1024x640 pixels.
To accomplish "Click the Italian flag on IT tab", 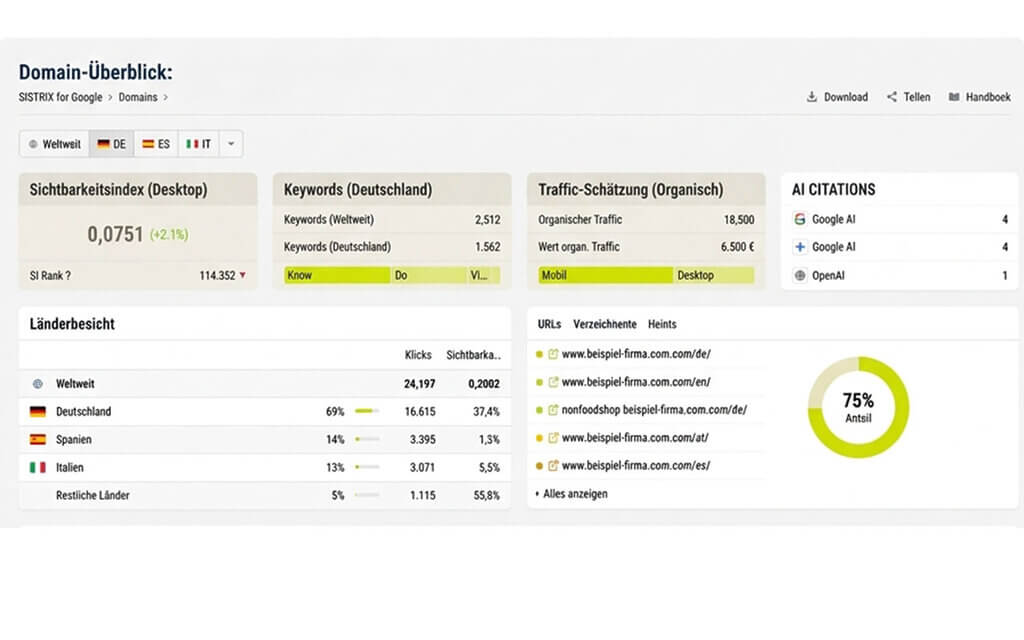I will coord(192,144).
